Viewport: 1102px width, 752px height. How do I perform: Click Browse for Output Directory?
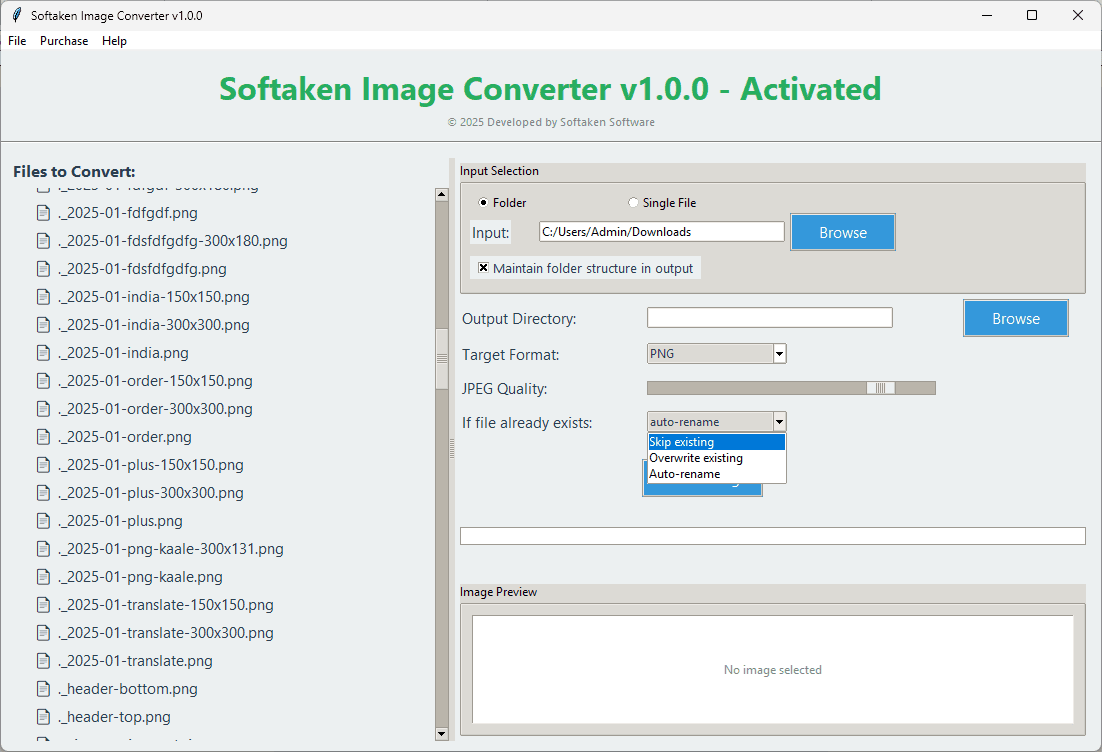click(x=1016, y=318)
